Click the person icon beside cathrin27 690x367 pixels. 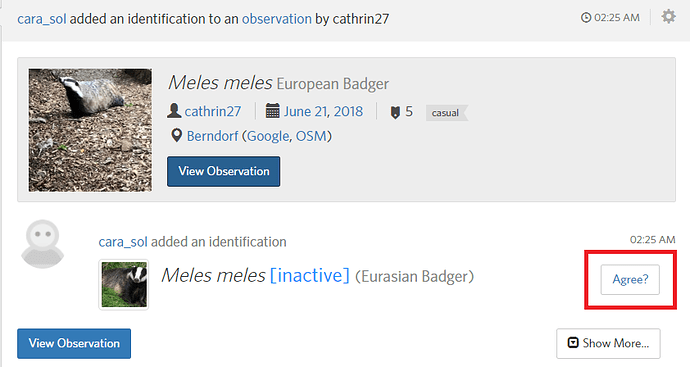tap(174, 111)
